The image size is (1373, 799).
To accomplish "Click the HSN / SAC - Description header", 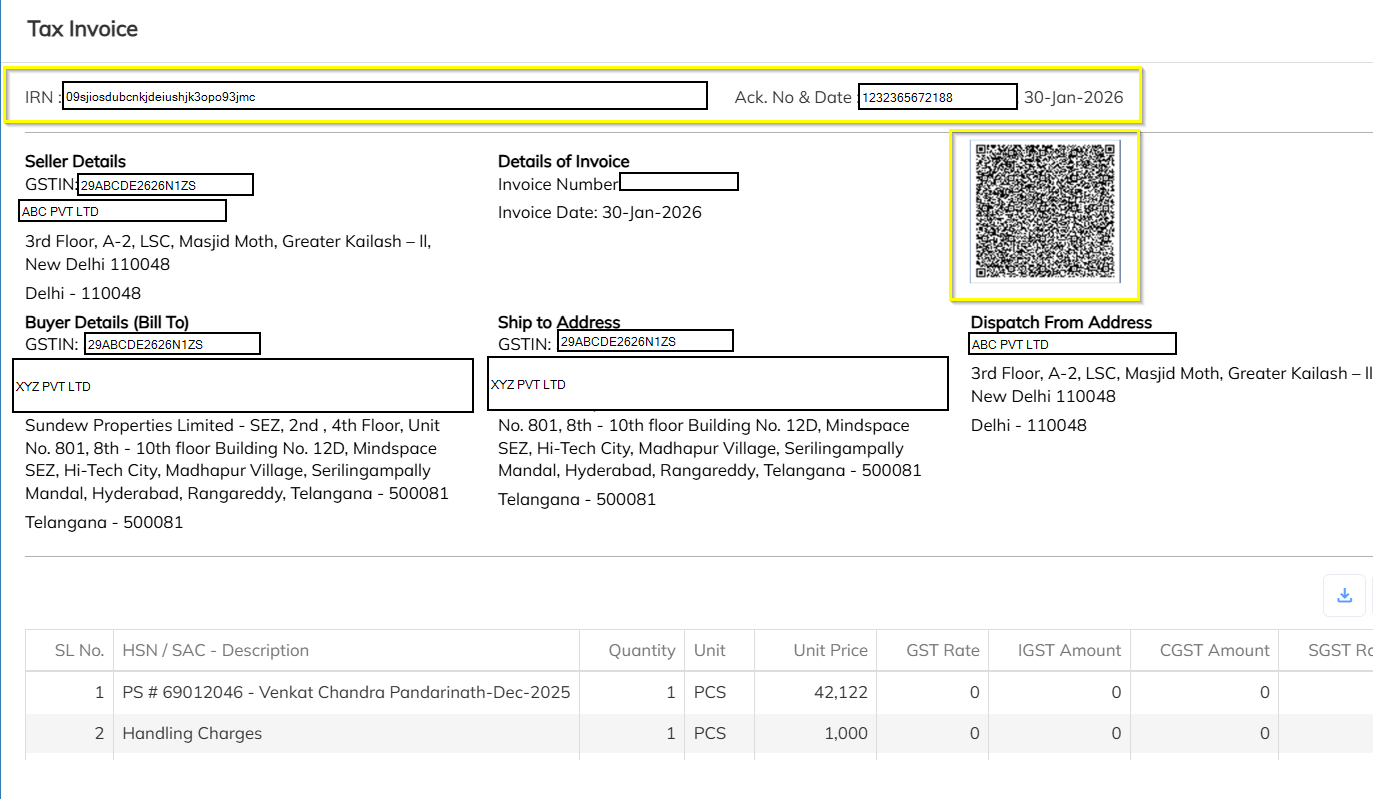I will tap(215, 650).
